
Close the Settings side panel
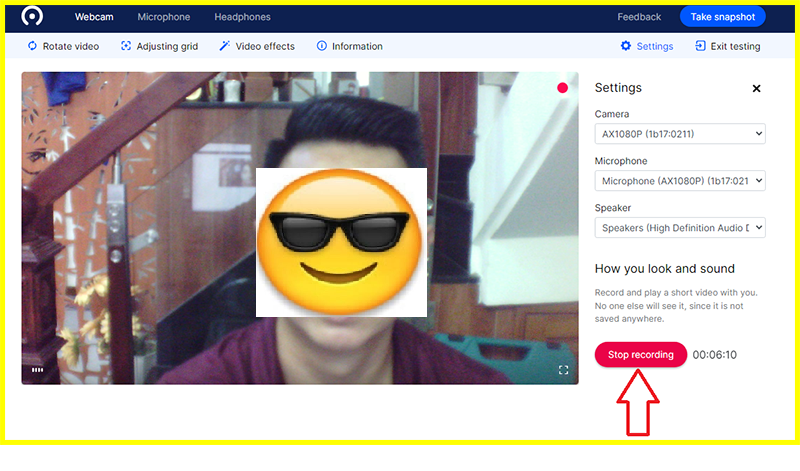pos(756,88)
